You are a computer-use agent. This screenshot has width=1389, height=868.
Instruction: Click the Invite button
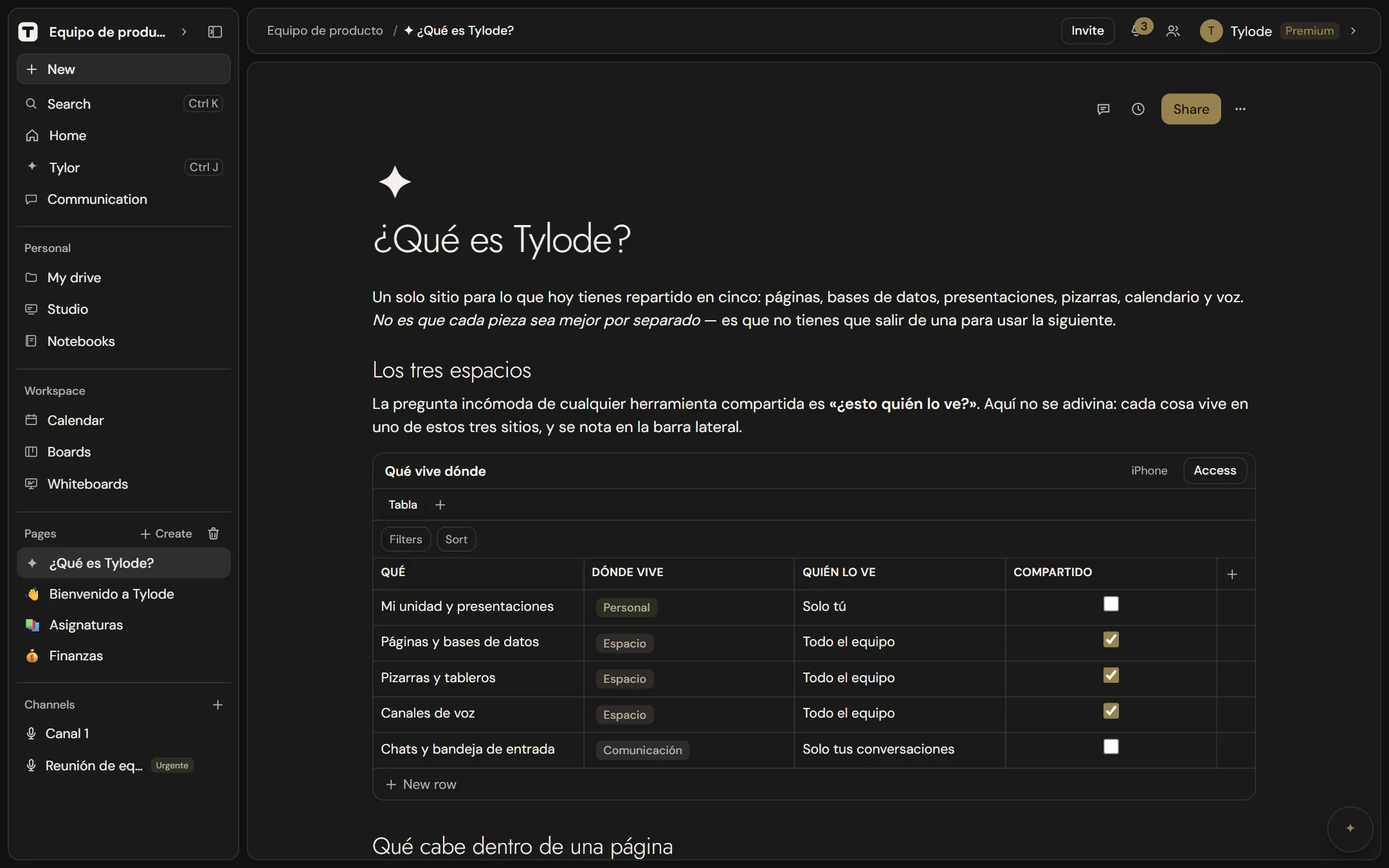click(x=1087, y=31)
